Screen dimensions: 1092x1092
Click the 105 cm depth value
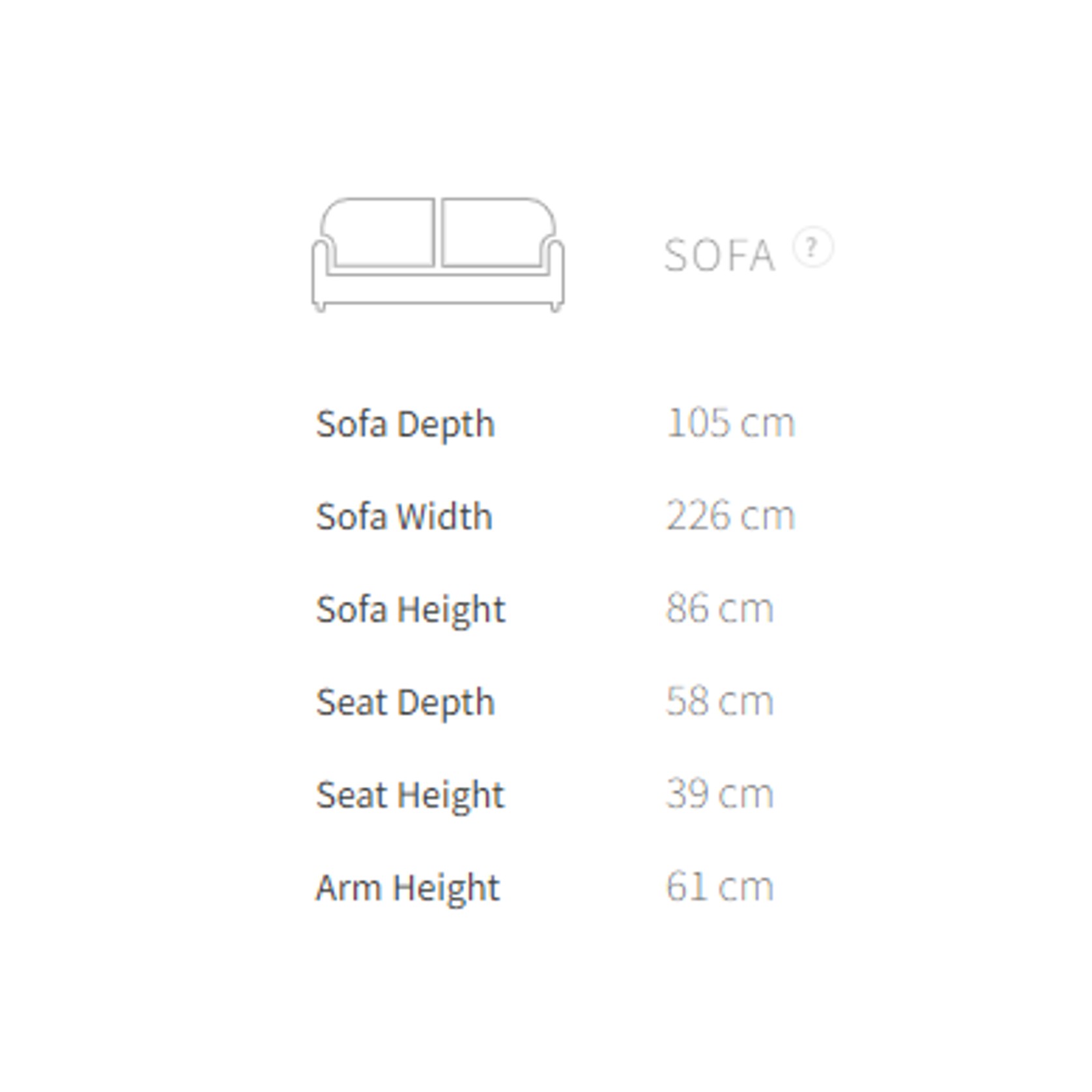[730, 423]
